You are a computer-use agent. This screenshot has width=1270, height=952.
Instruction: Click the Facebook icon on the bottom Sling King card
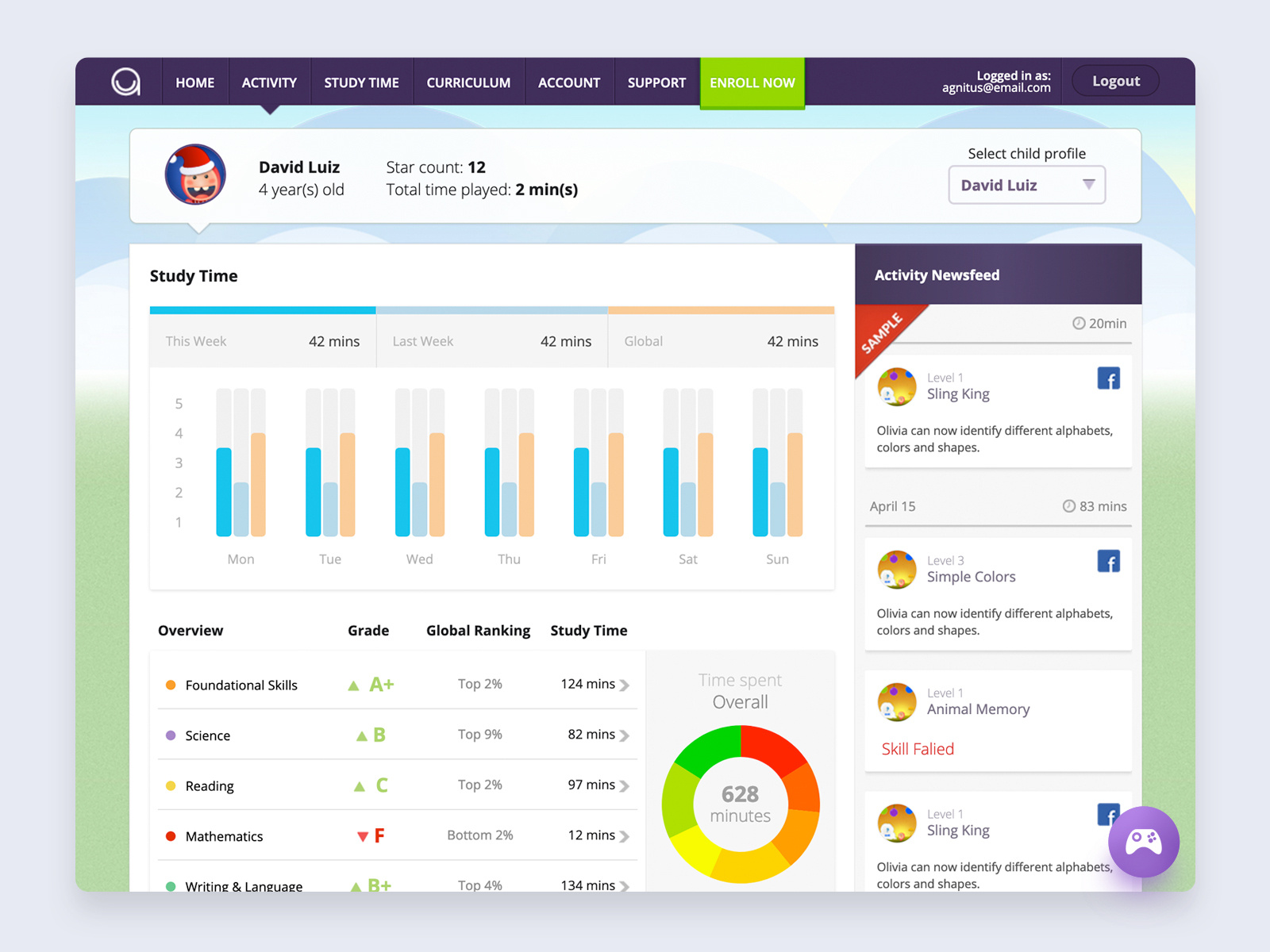pos(1109,815)
